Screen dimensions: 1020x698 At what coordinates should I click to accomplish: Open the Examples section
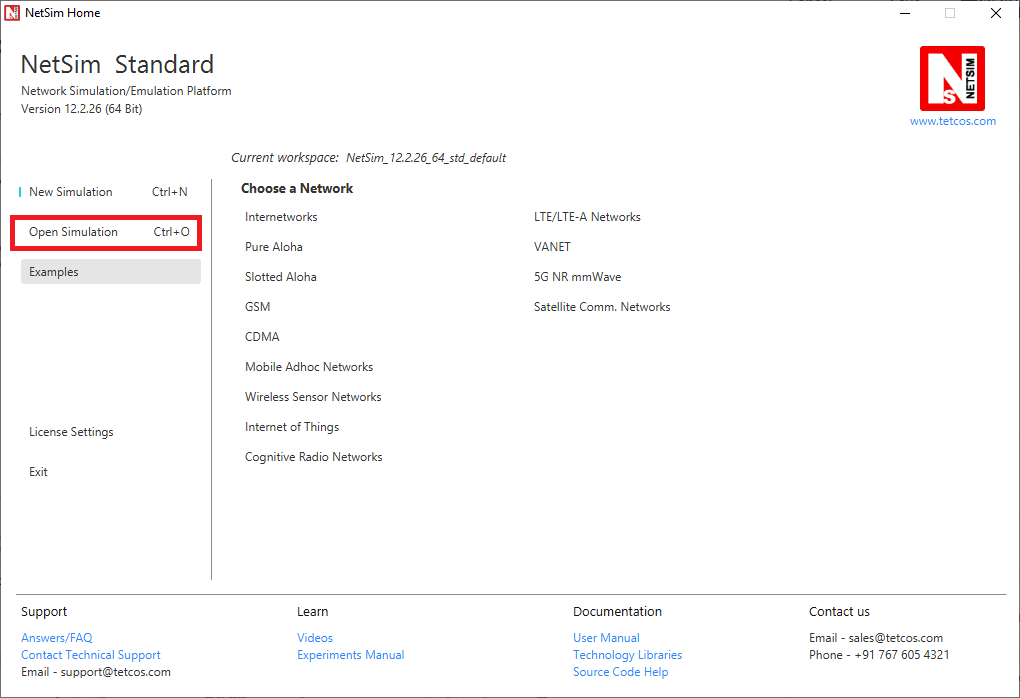pos(111,272)
